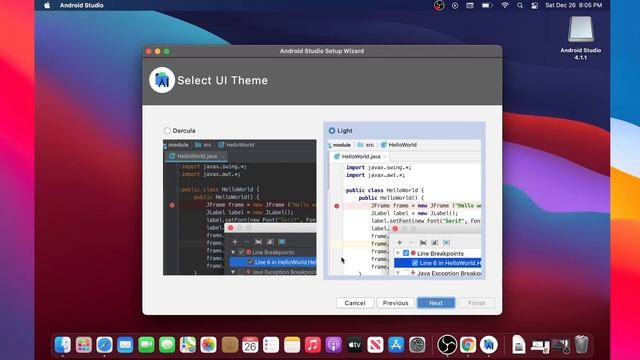Open Mail from the Dock
The width and height of the screenshot is (640, 360).
coord(125,345)
